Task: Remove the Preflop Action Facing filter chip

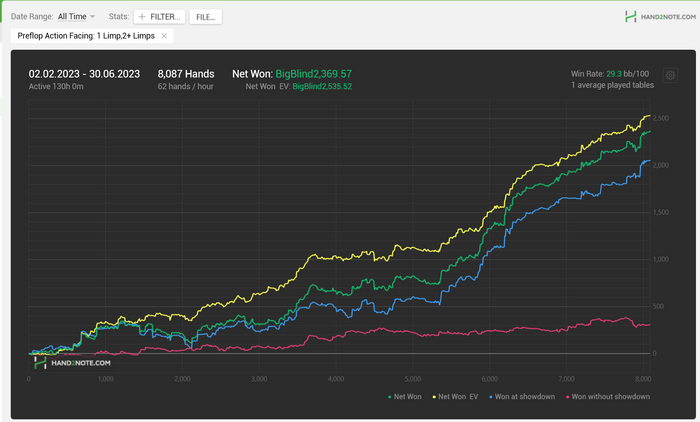Action: [x=164, y=36]
